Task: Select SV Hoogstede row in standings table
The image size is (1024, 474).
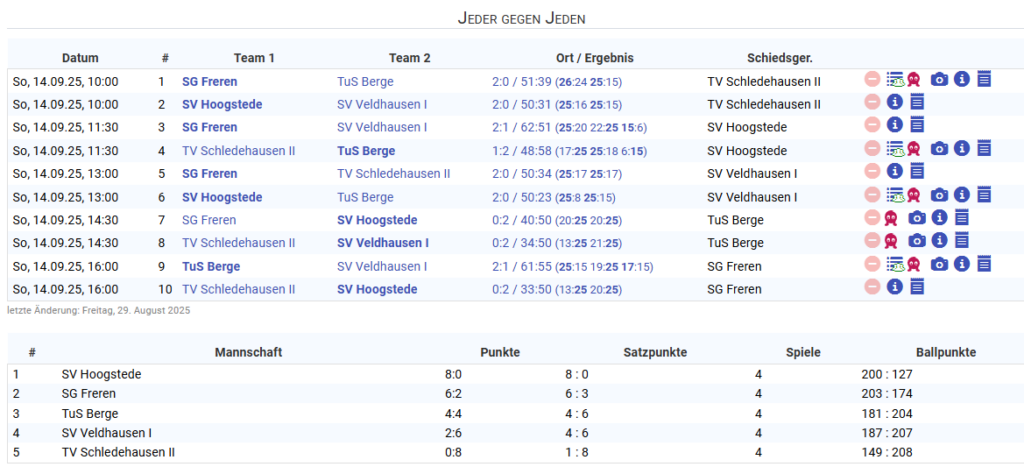Action: coord(101,374)
